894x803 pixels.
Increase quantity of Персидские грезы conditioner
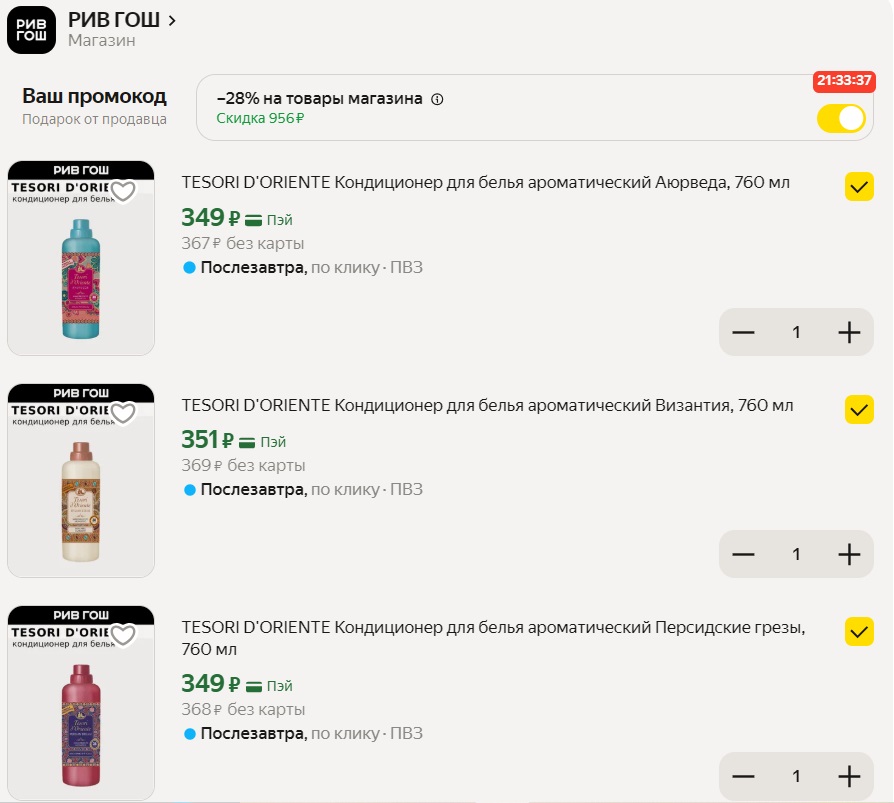click(x=849, y=776)
